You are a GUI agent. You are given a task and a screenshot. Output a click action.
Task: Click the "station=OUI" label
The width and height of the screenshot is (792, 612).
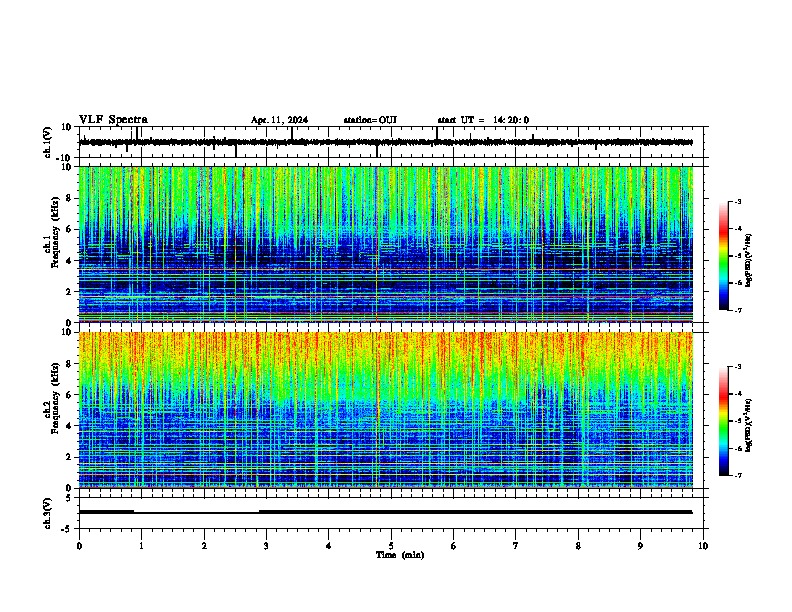(370, 120)
